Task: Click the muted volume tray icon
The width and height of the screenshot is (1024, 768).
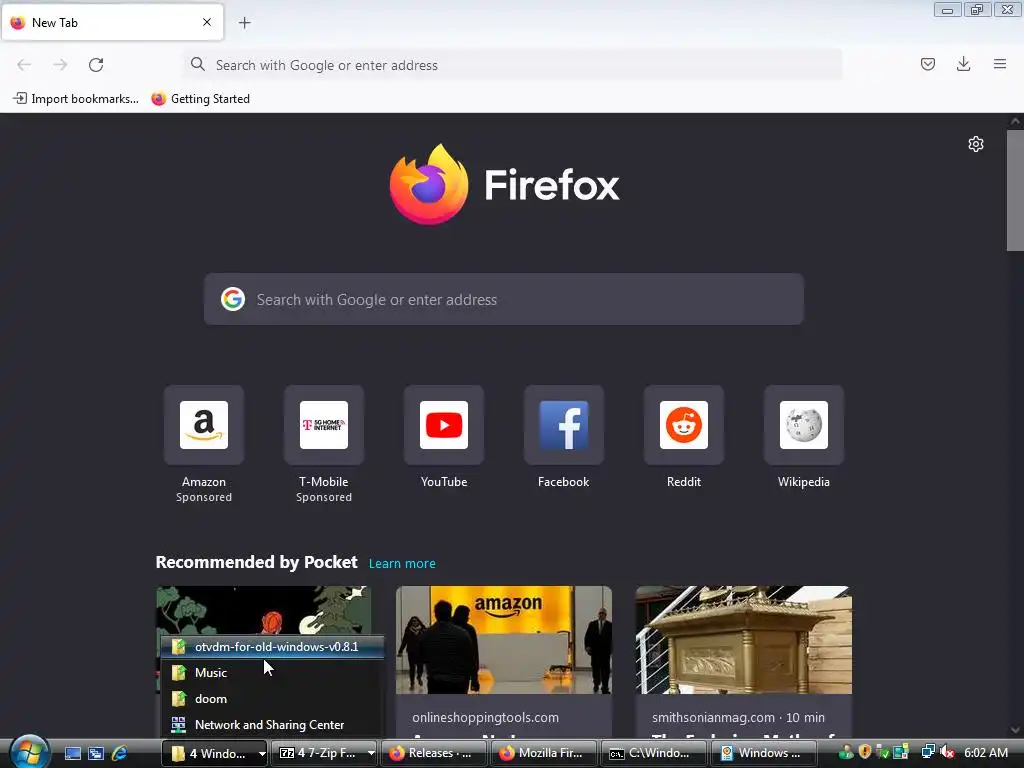Action: [947, 753]
